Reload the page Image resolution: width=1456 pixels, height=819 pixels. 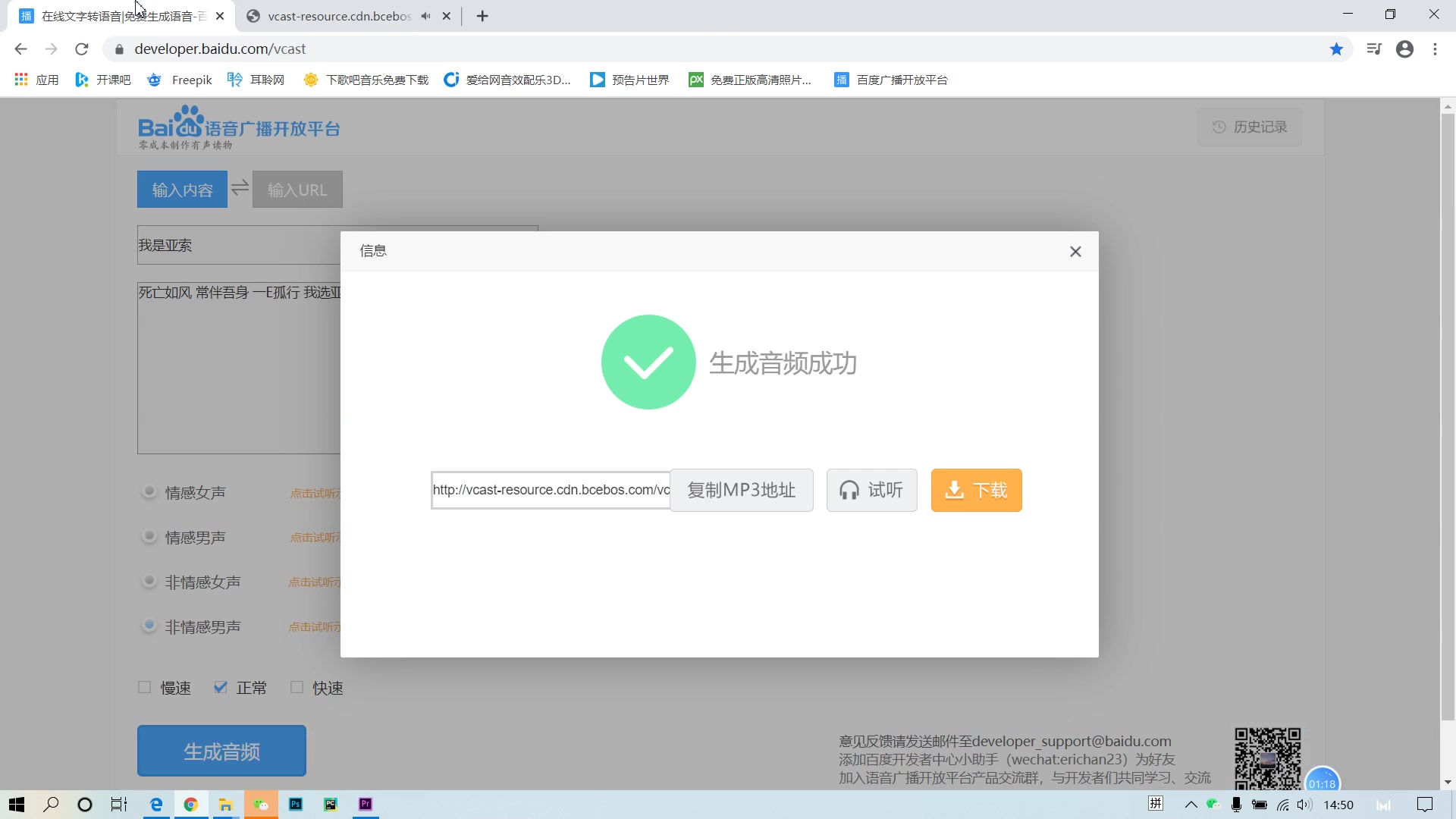[82, 49]
